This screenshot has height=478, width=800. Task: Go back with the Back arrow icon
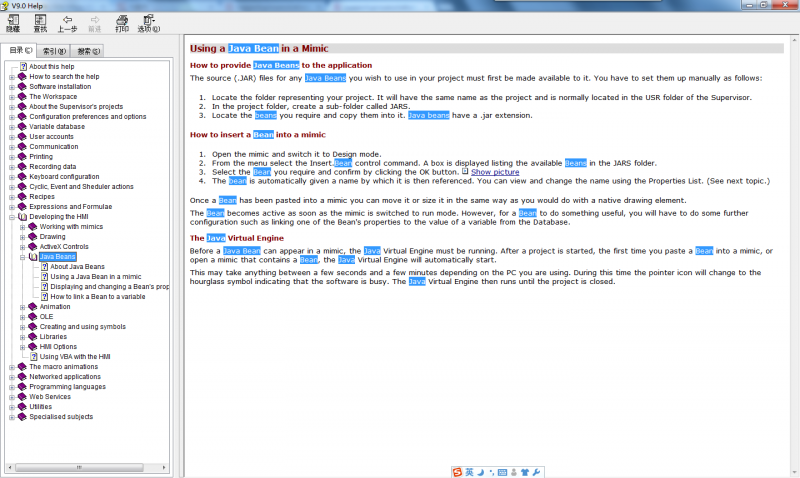tap(67, 23)
